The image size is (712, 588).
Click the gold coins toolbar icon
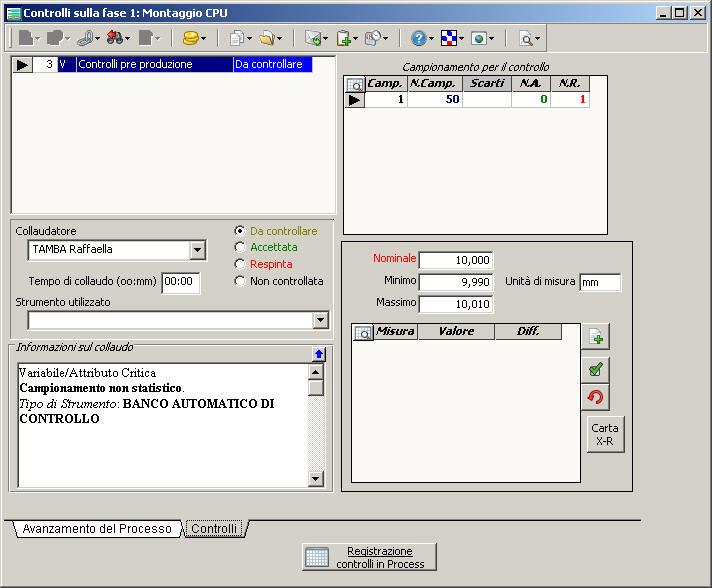[x=189, y=39]
